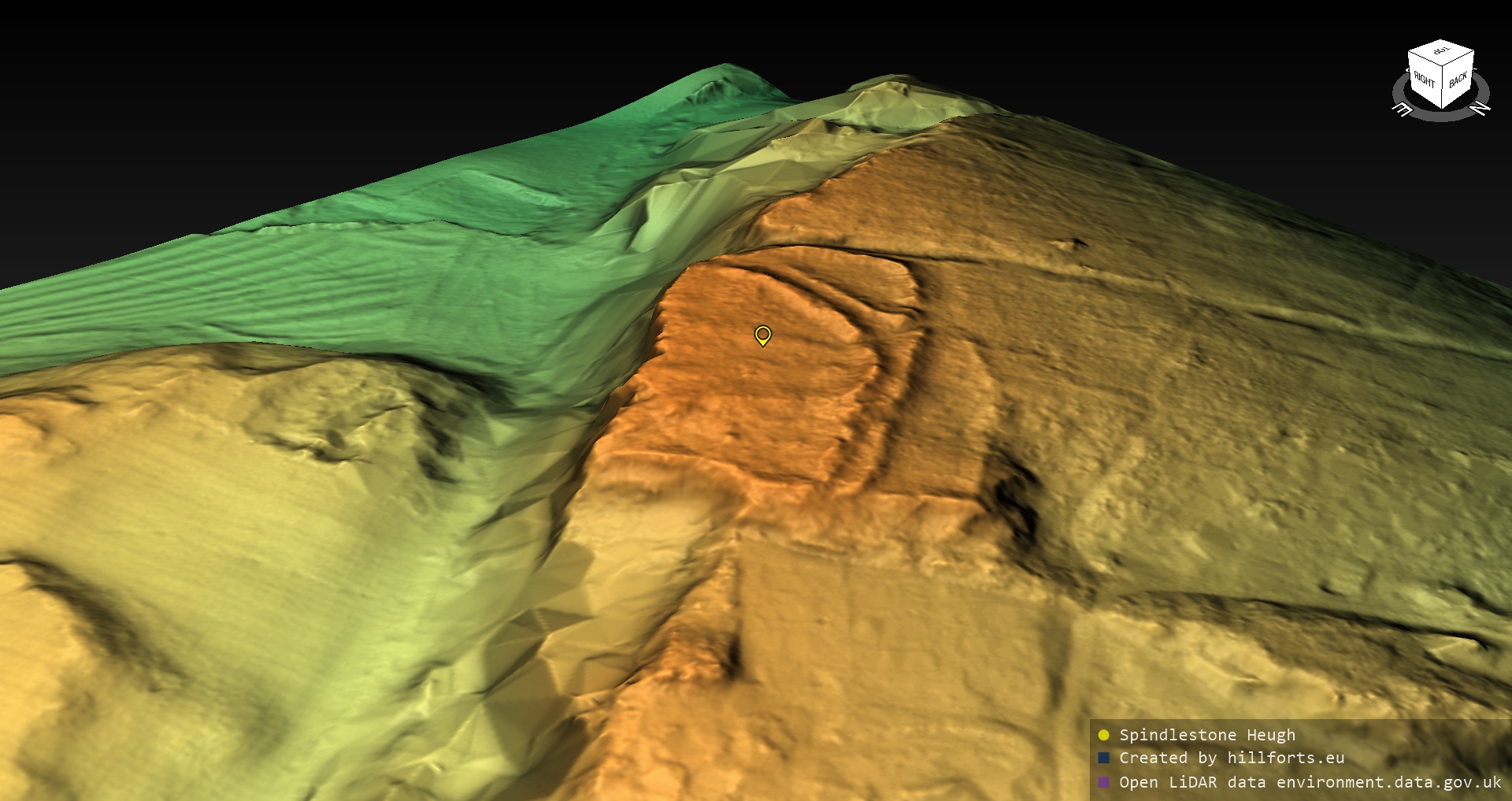Open the Spindlestone Heugh label
1512x801 pixels.
[1206, 735]
